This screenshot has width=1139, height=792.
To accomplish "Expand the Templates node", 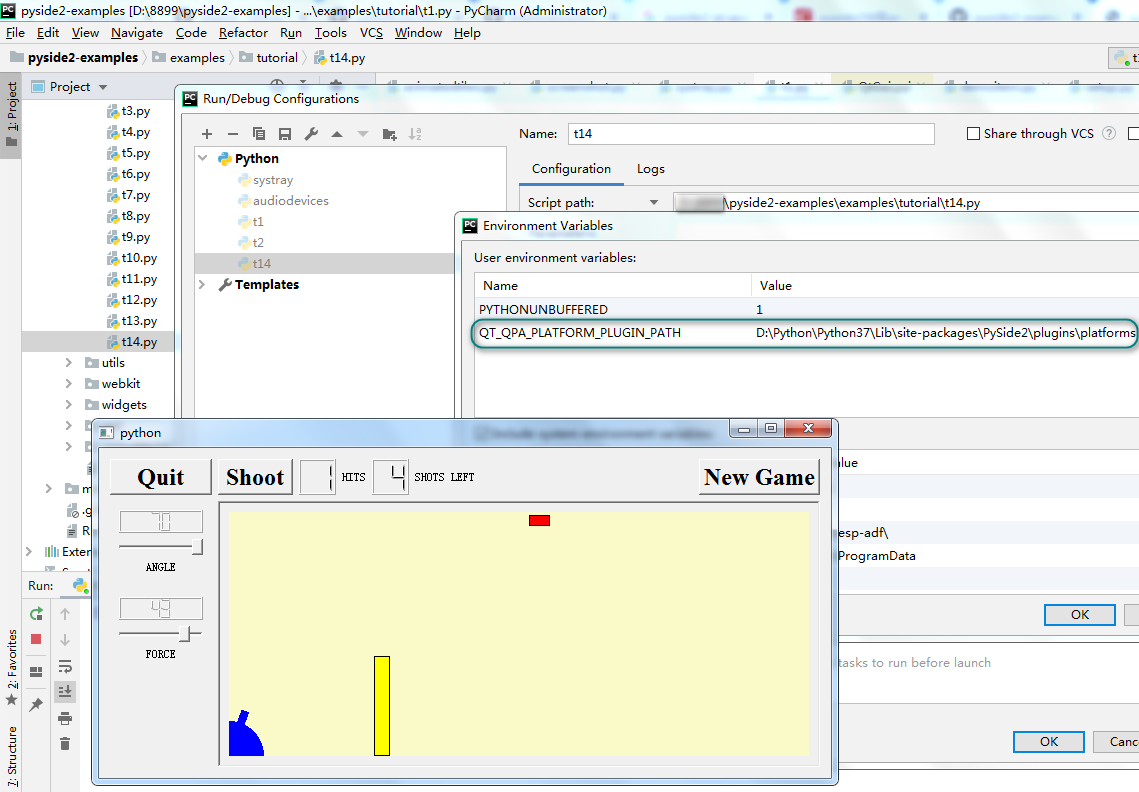I will tap(203, 285).
